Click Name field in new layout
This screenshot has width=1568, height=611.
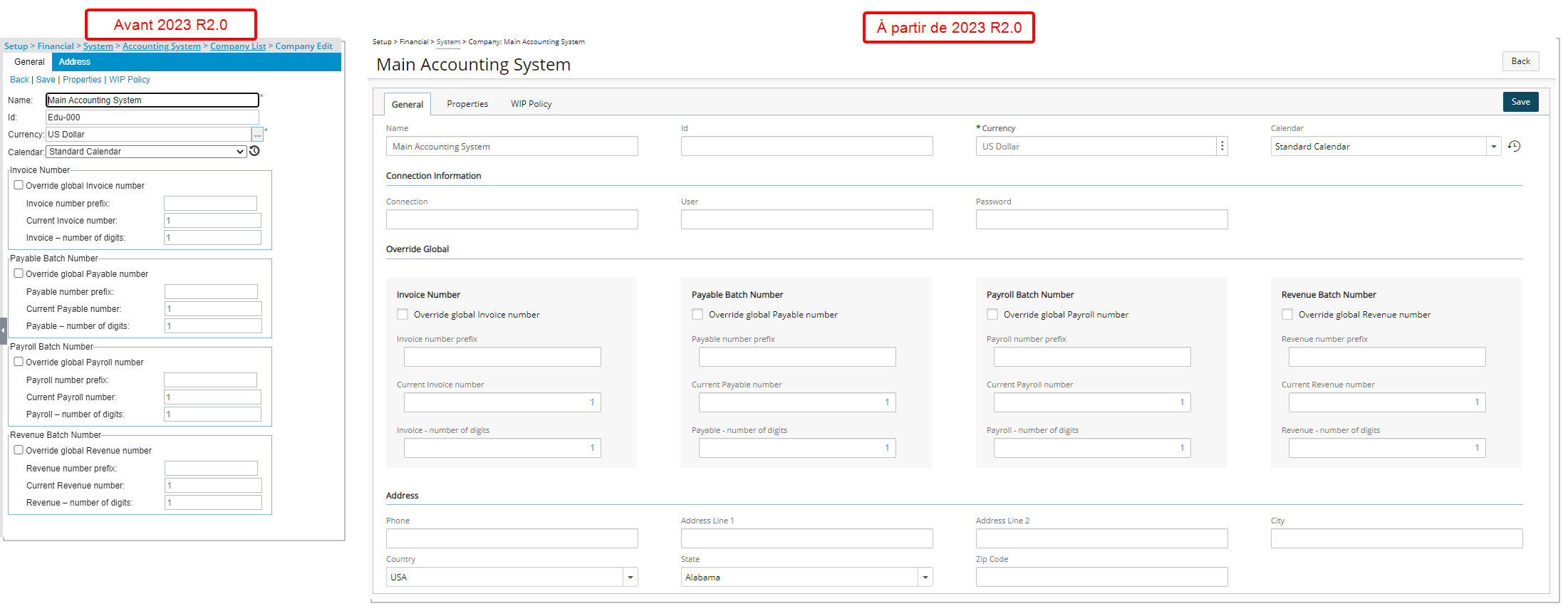[x=512, y=146]
